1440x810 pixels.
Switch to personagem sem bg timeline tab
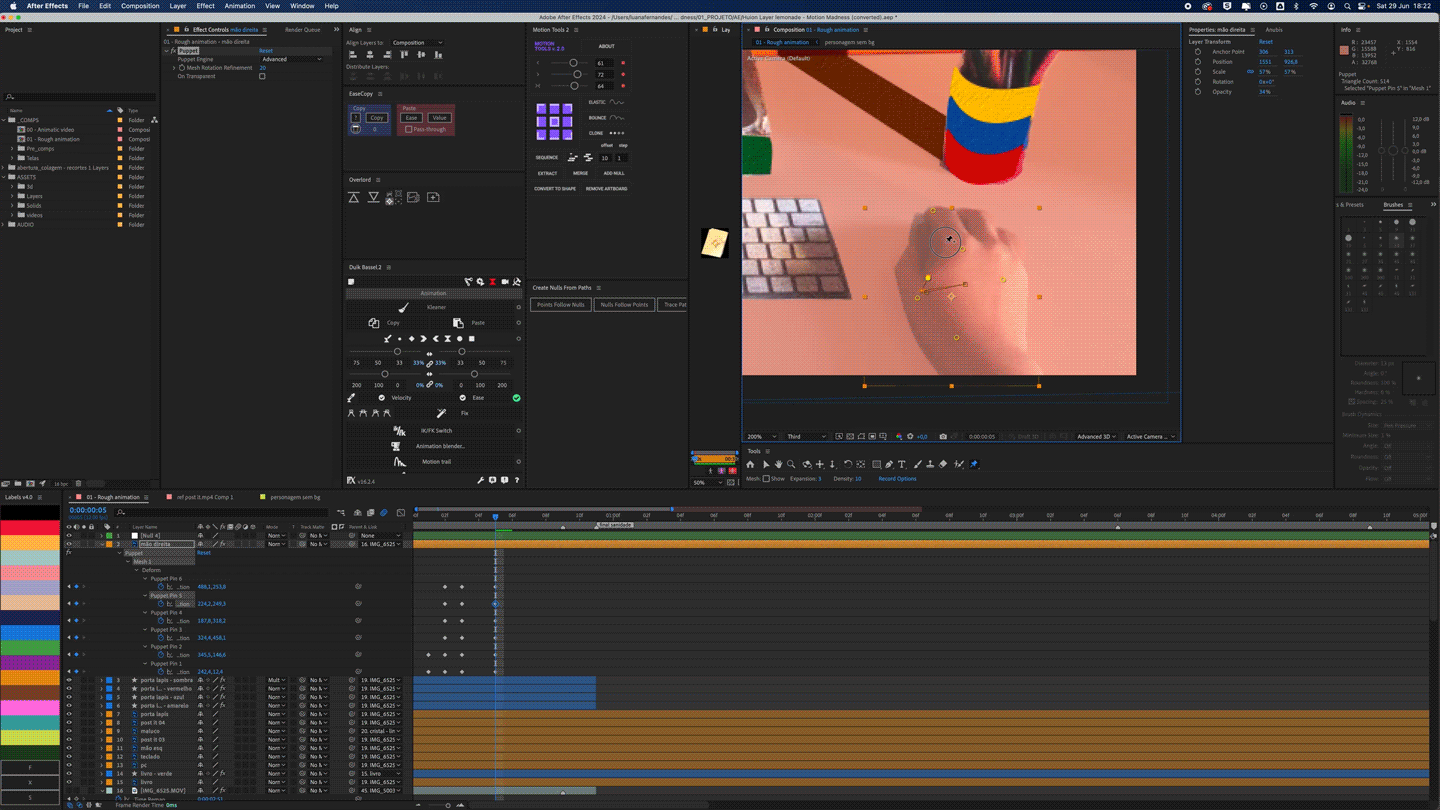pyautogui.click(x=295, y=497)
